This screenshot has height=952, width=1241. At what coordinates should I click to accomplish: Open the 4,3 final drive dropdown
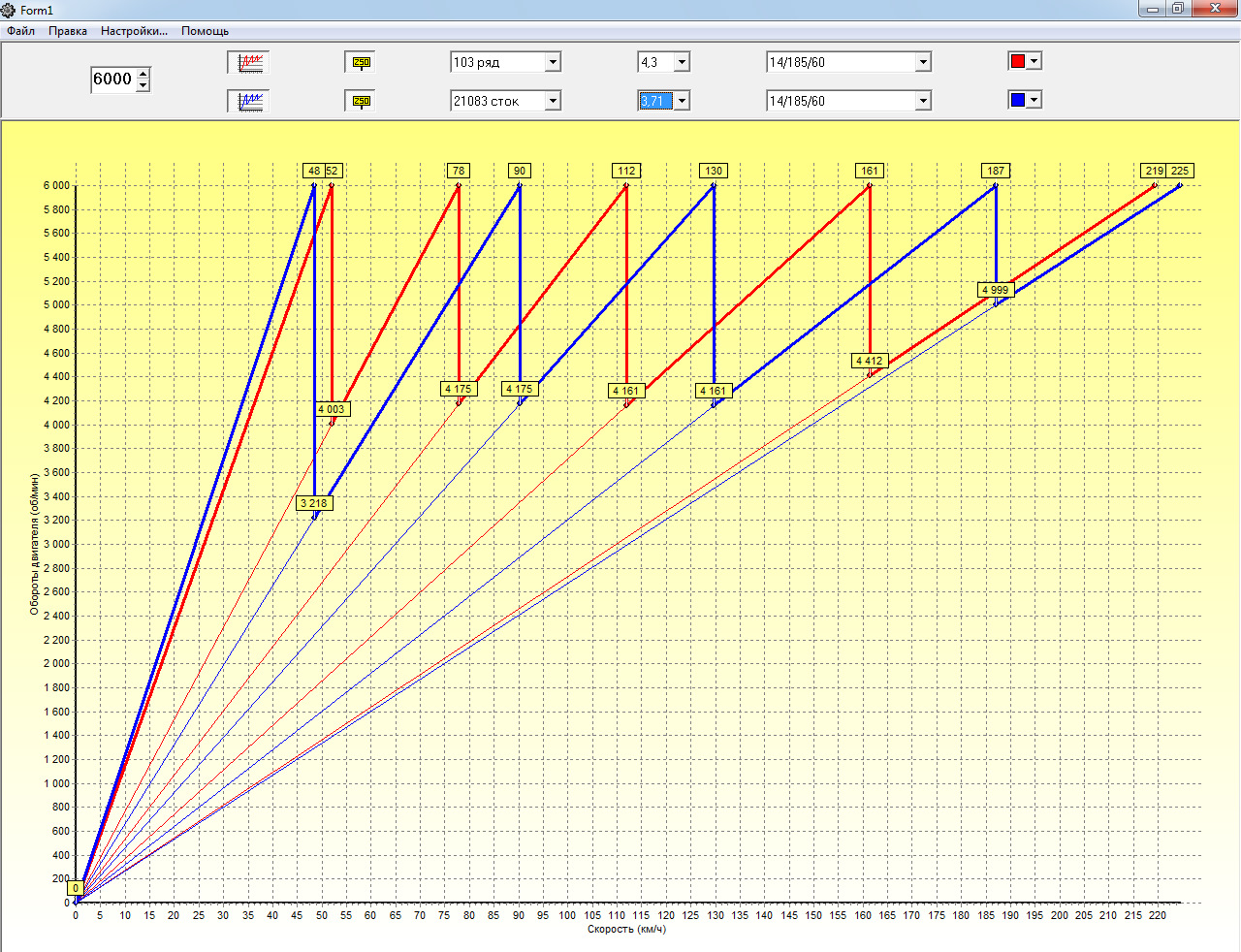pyautogui.click(x=682, y=62)
